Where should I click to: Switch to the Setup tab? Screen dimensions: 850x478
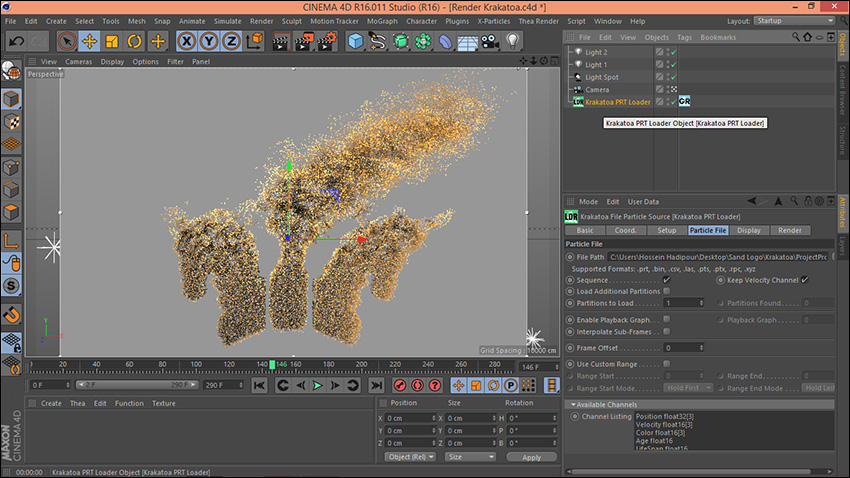pyautogui.click(x=667, y=230)
